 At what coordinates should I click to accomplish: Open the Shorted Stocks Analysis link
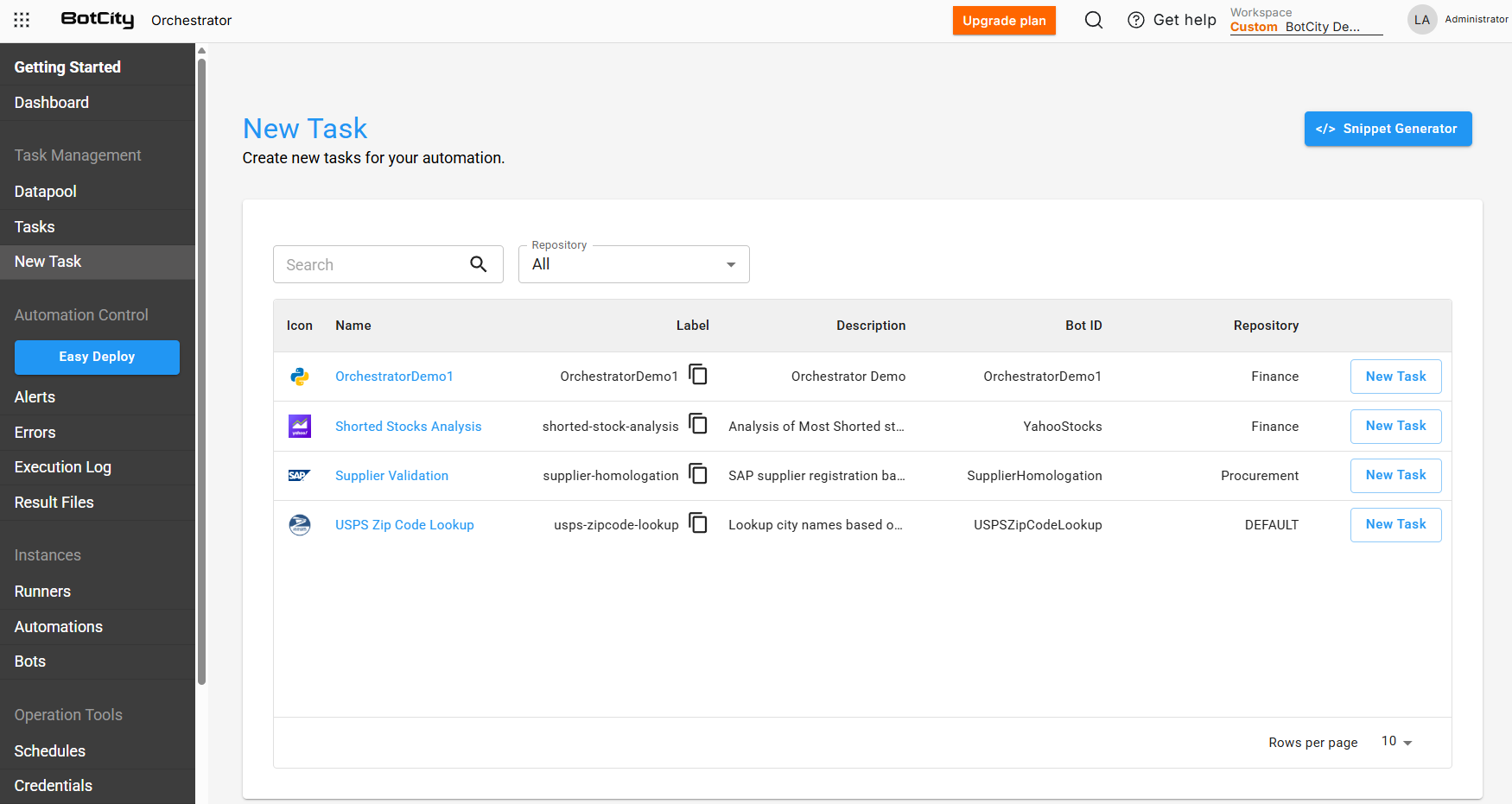[408, 427]
